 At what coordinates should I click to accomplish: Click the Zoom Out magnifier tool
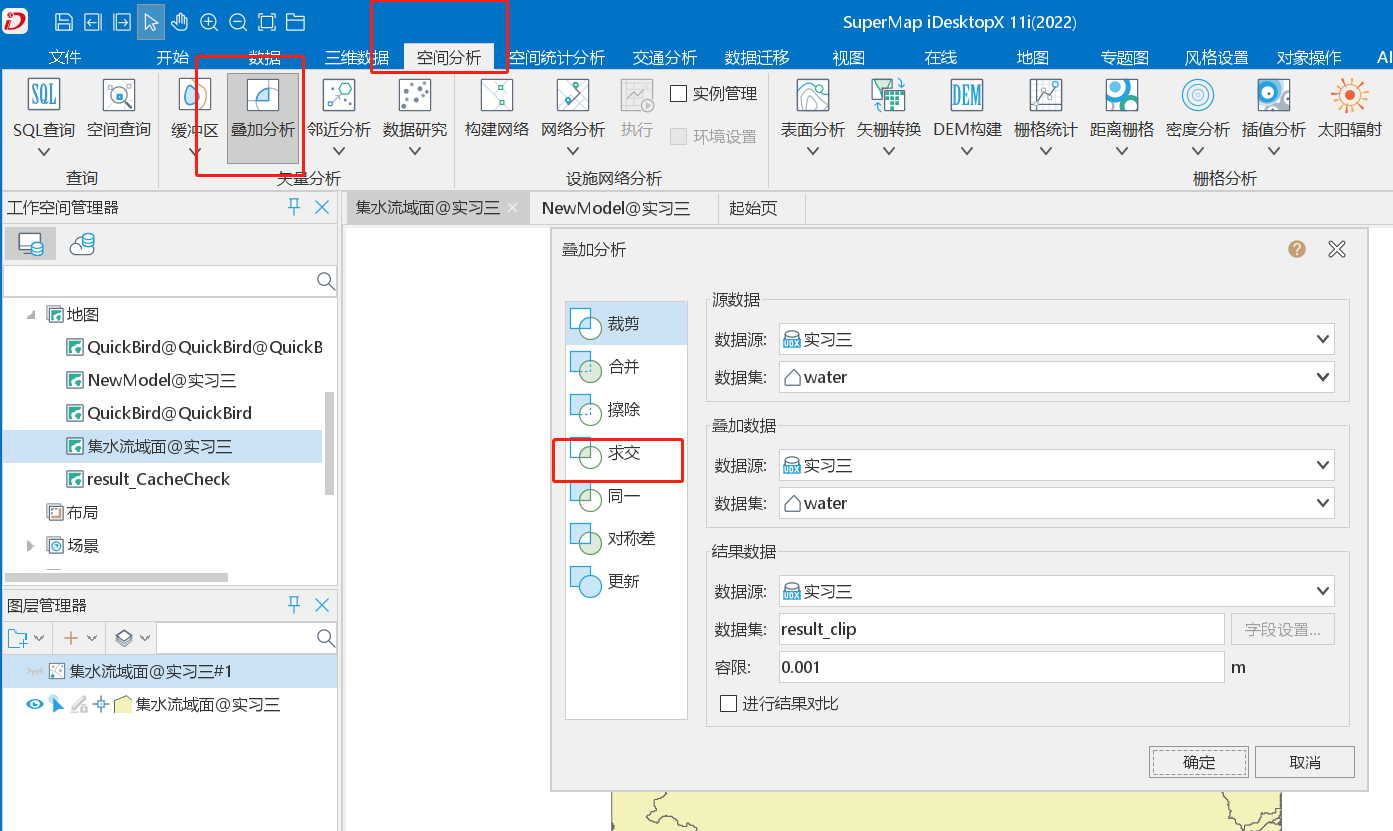pyautogui.click(x=238, y=21)
